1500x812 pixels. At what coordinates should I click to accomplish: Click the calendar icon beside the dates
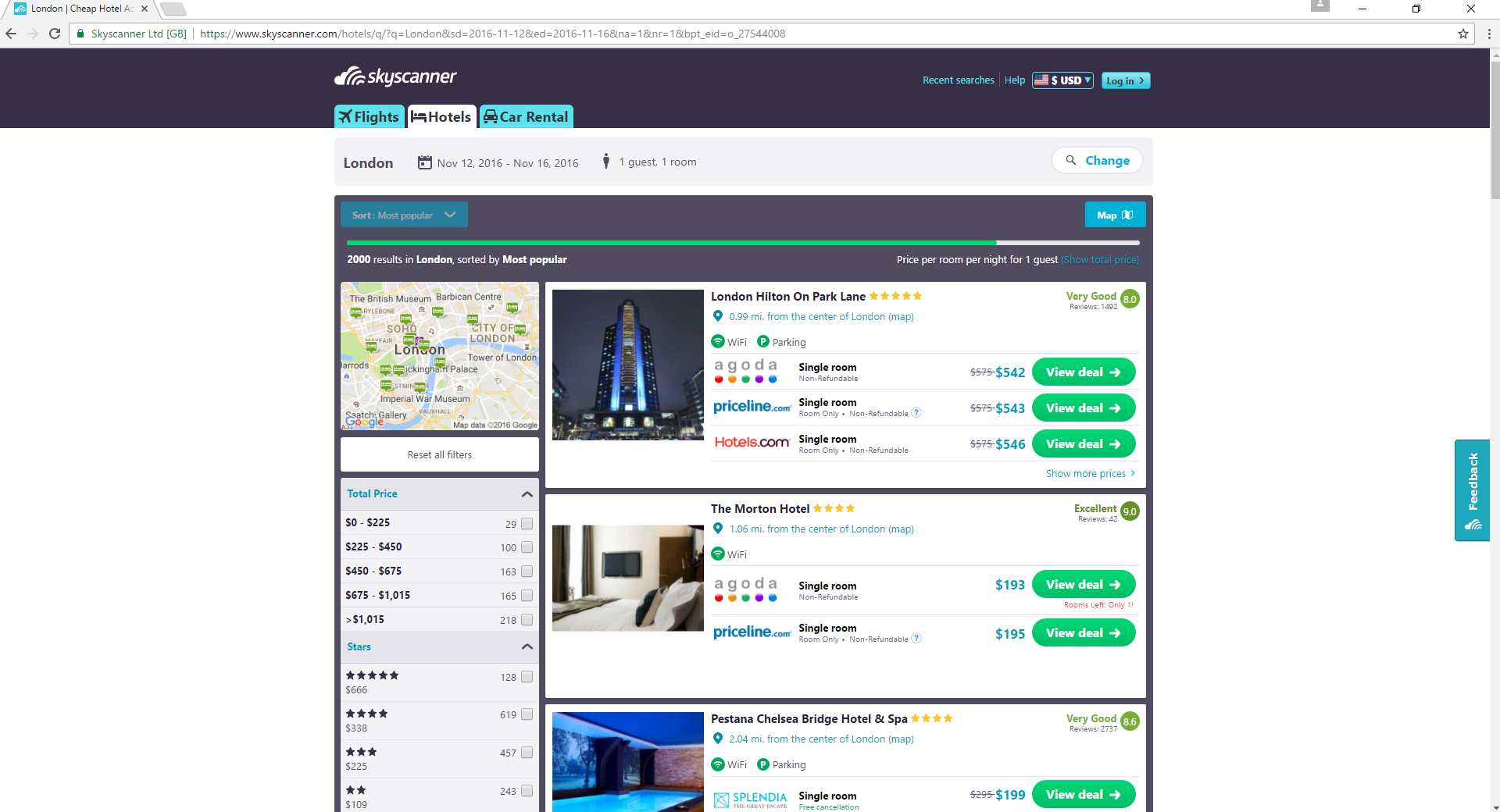pos(424,162)
